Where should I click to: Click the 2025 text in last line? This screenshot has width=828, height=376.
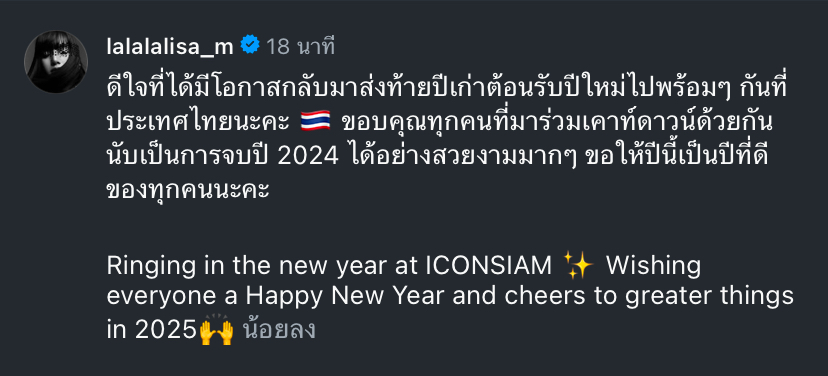pos(166,331)
